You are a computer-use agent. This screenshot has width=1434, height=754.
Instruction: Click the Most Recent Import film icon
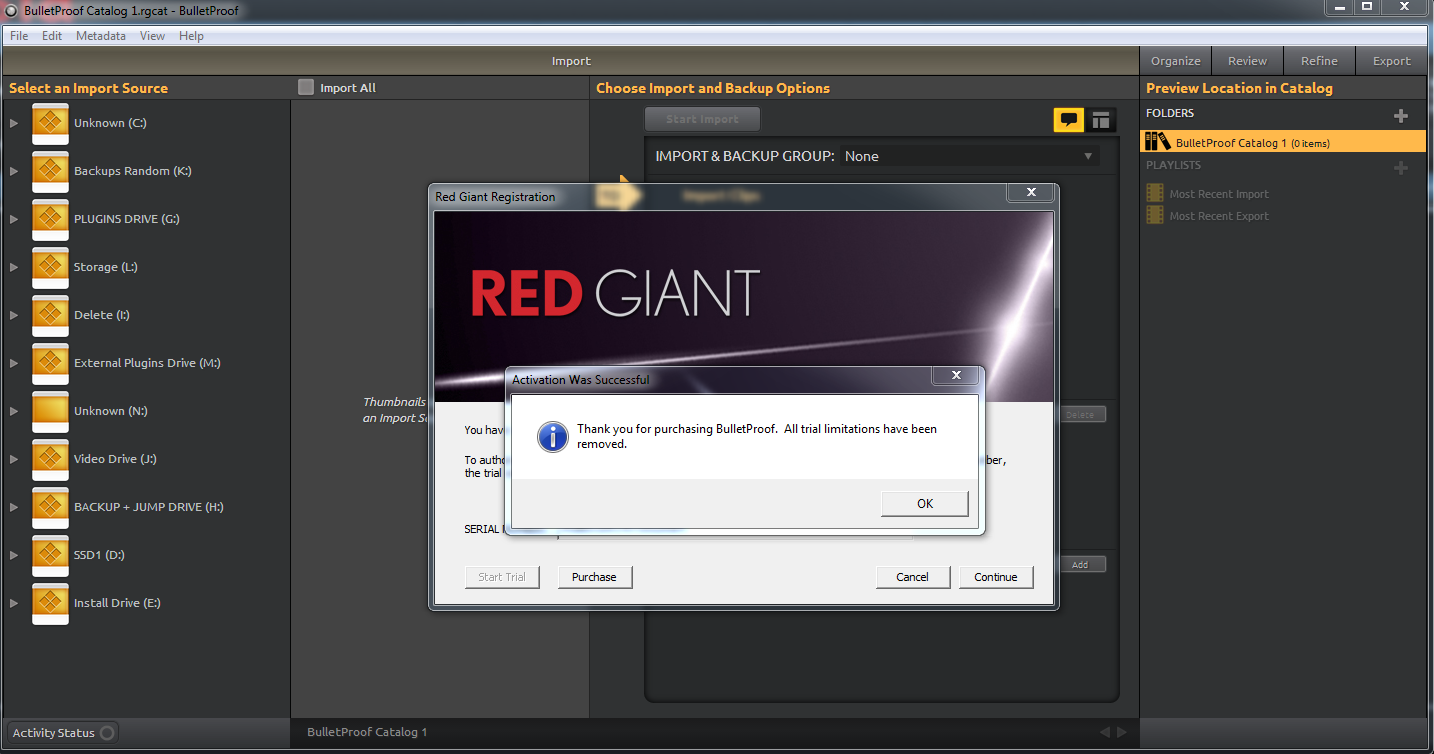click(1155, 194)
